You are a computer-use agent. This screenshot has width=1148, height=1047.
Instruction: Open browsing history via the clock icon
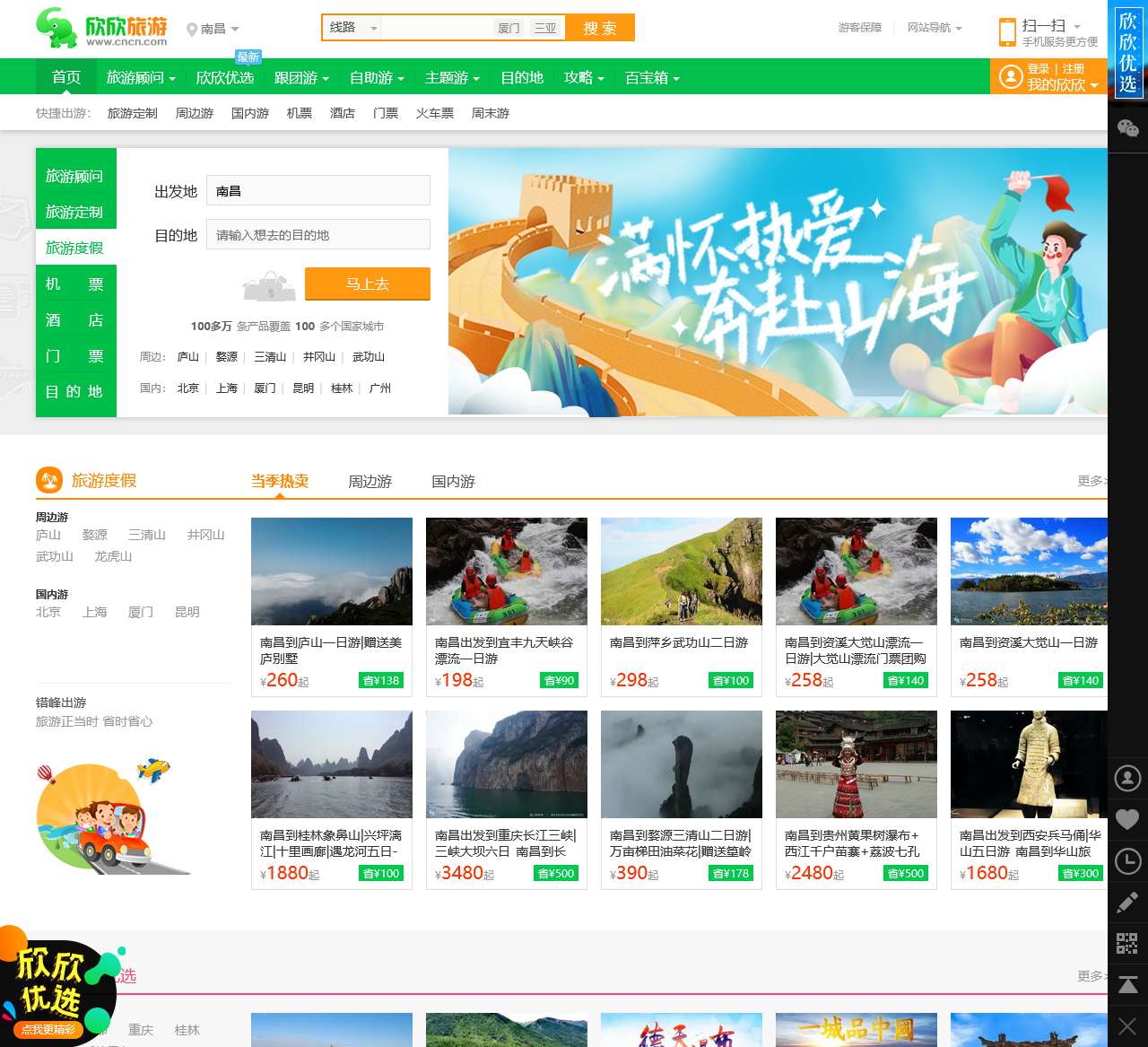coord(1127,861)
